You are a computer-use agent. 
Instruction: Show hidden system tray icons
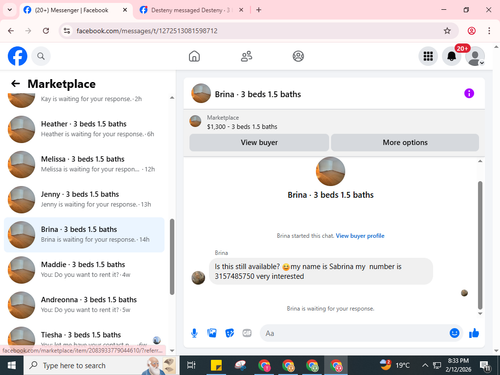point(425,365)
